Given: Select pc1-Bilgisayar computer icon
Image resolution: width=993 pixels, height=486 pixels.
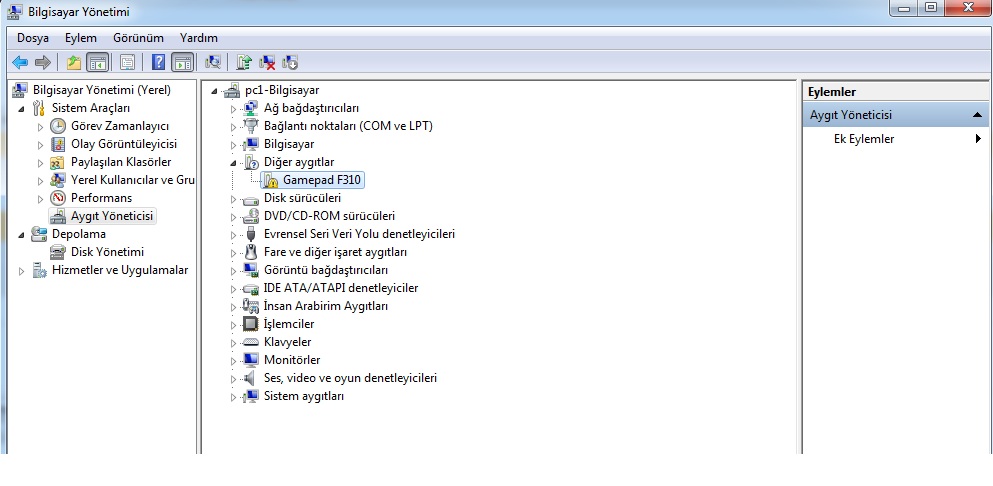Looking at the screenshot, I should (x=232, y=91).
